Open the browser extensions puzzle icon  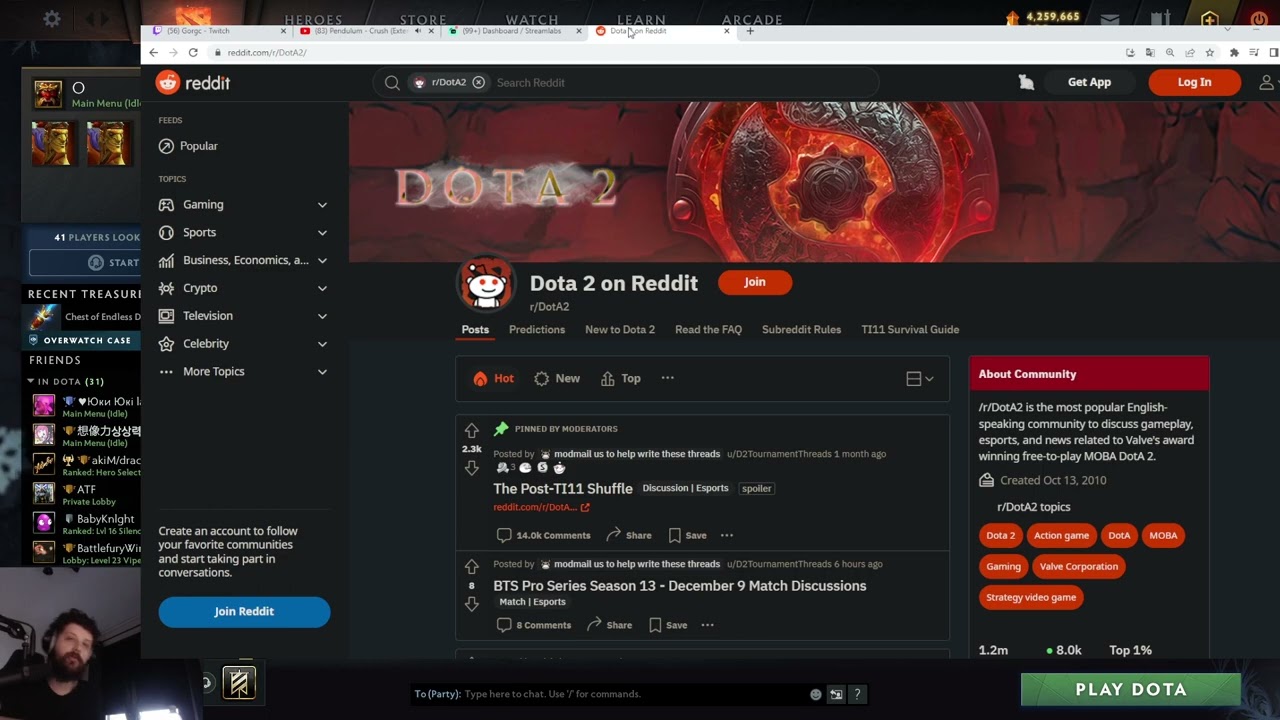[1234, 52]
